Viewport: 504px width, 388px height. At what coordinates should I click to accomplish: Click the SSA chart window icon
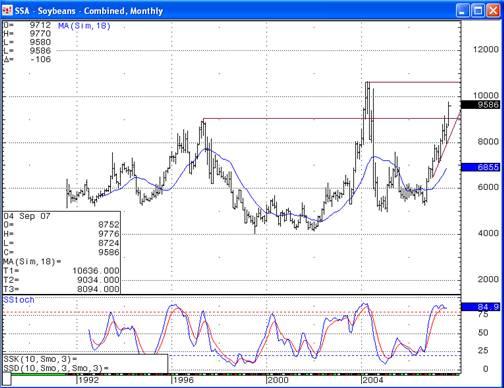7,10
